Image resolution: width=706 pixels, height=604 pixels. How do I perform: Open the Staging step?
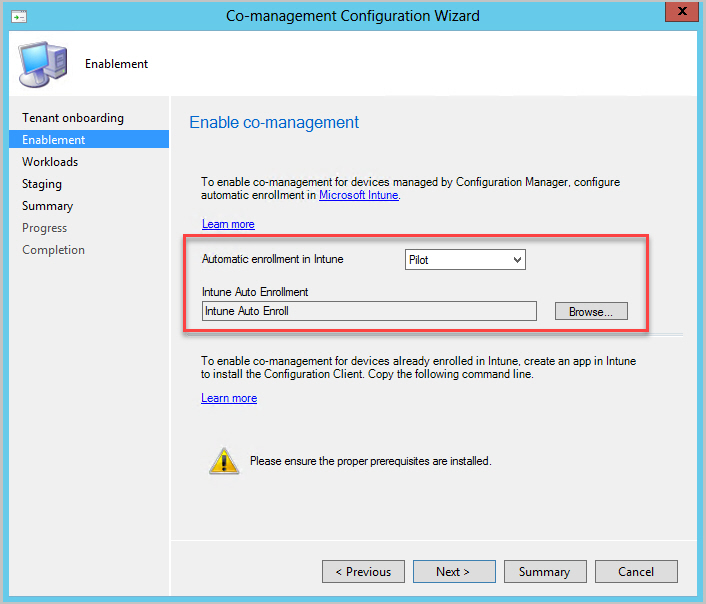point(42,184)
